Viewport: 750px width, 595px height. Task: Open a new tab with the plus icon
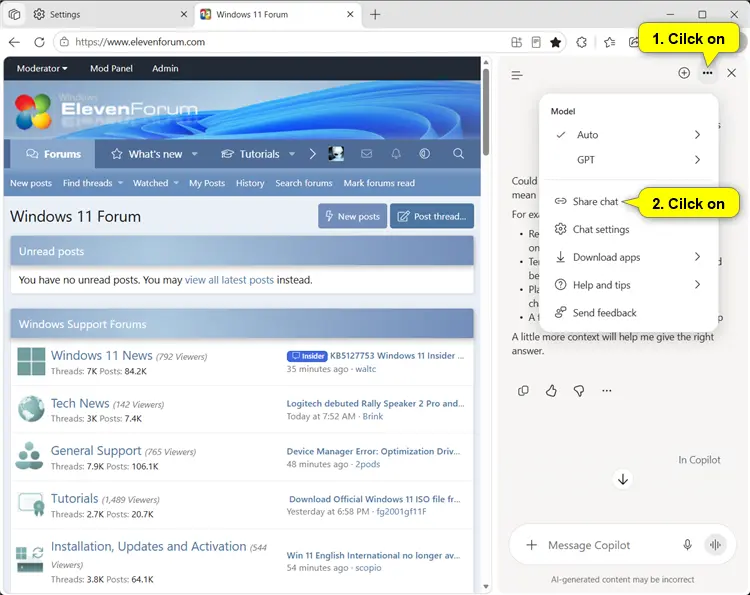[x=375, y=15]
